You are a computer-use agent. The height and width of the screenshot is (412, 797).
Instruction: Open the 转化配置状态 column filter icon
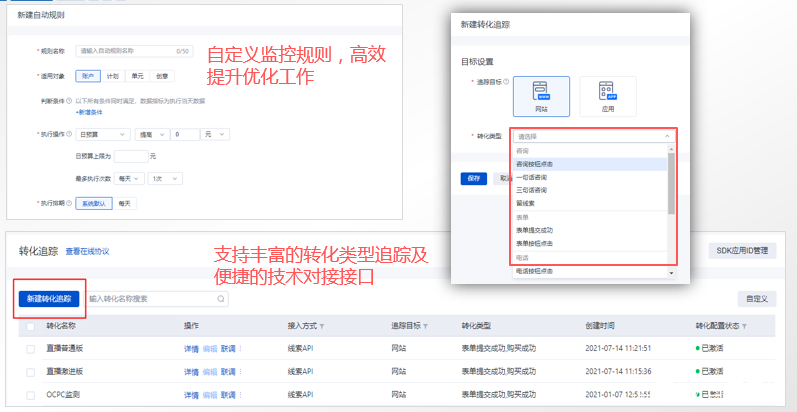coord(744,326)
